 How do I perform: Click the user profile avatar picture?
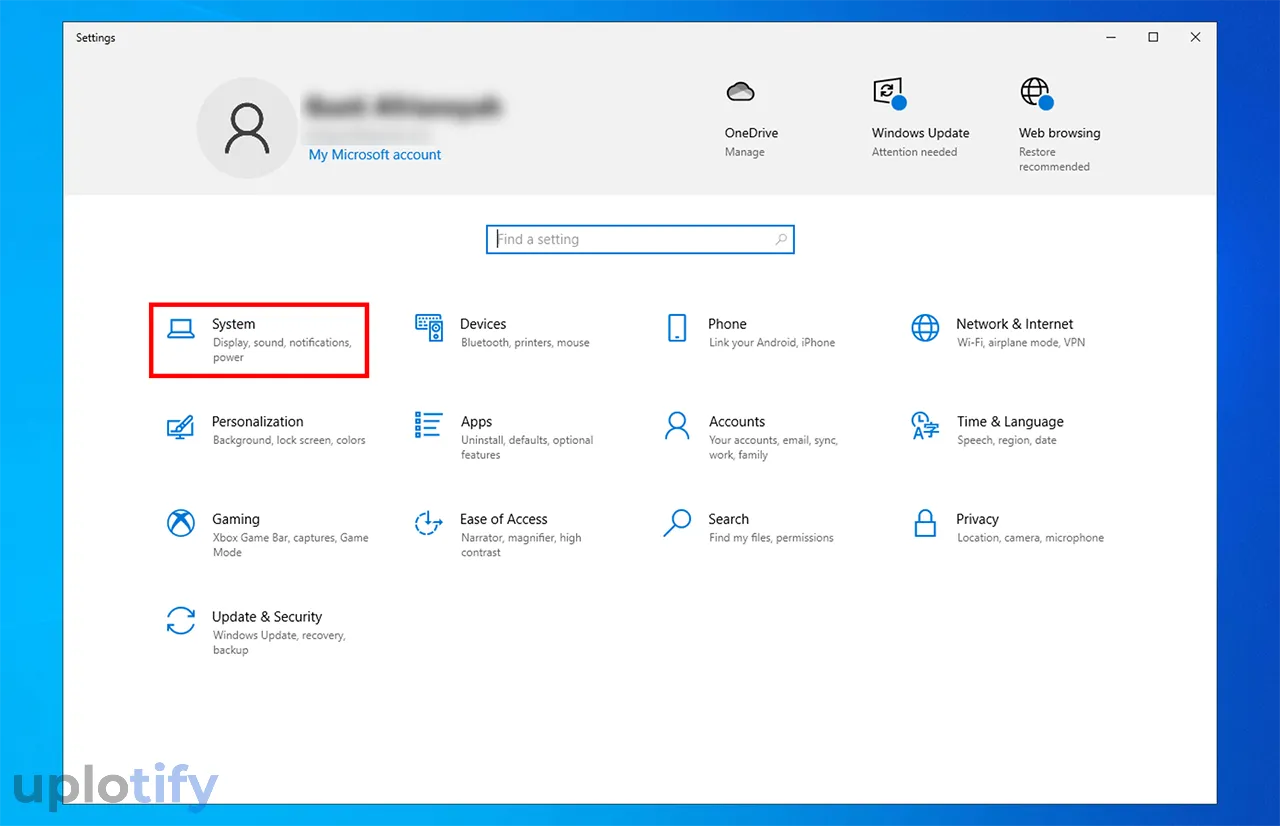tap(246, 129)
